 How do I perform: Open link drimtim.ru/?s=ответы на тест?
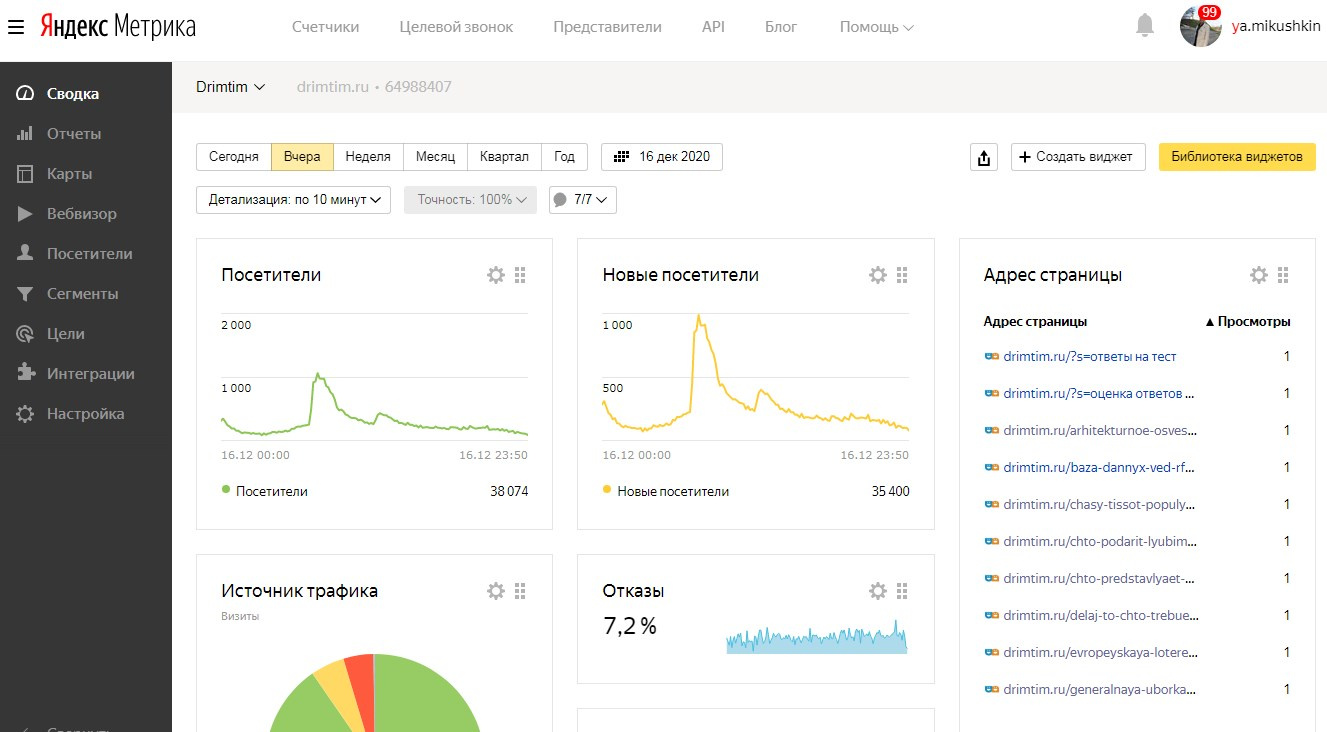(1090, 356)
